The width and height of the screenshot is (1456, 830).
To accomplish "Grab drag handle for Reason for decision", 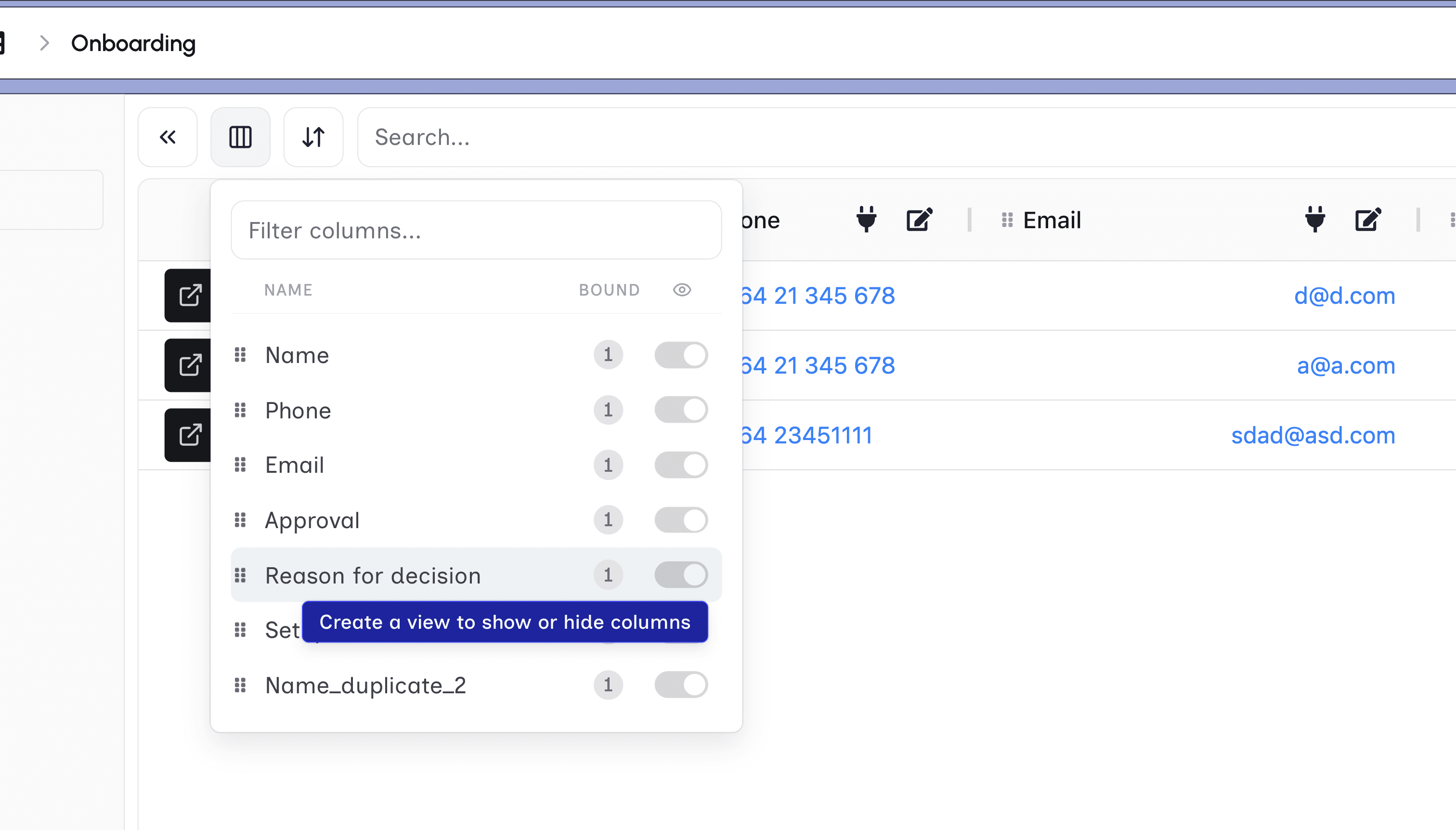I will pos(241,575).
